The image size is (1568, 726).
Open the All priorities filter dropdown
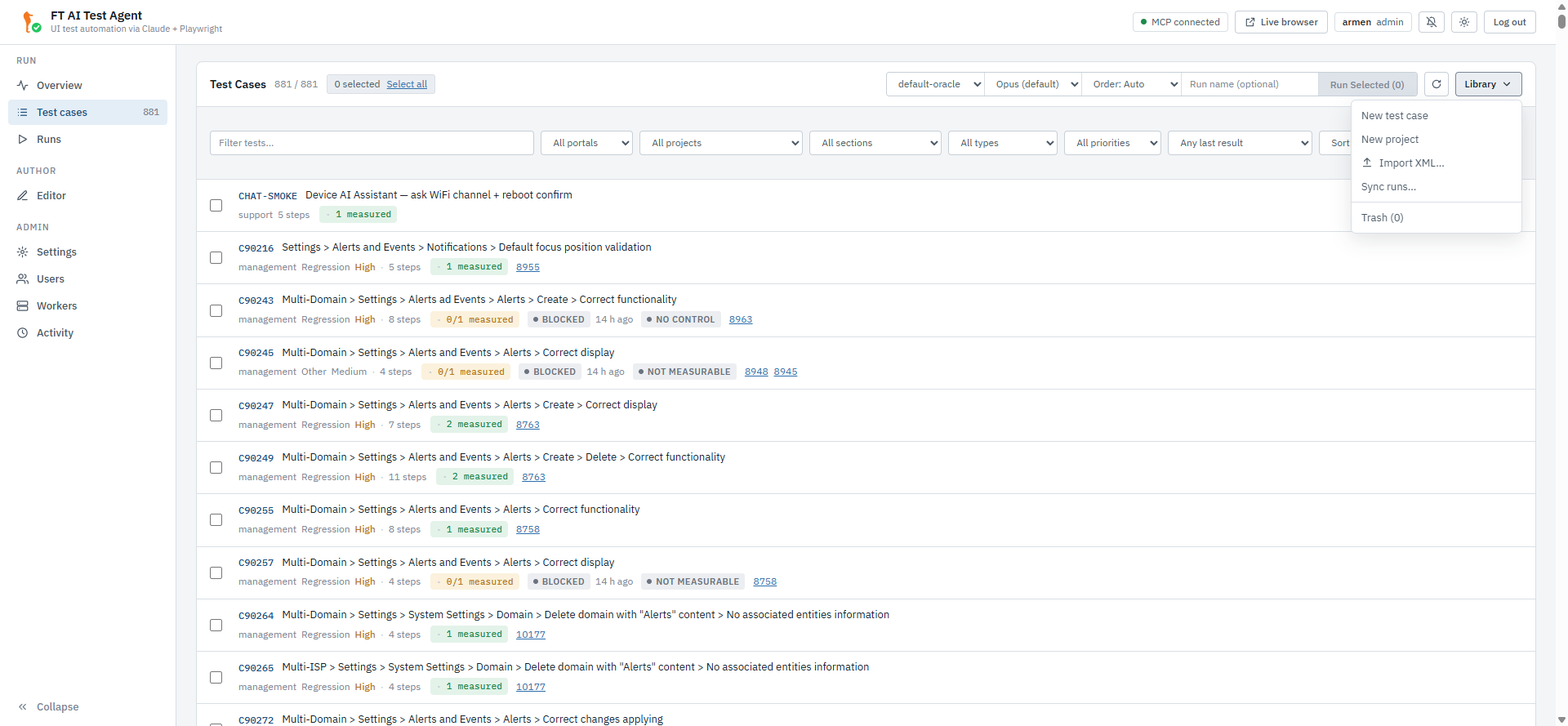click(x=1113, y=143)
